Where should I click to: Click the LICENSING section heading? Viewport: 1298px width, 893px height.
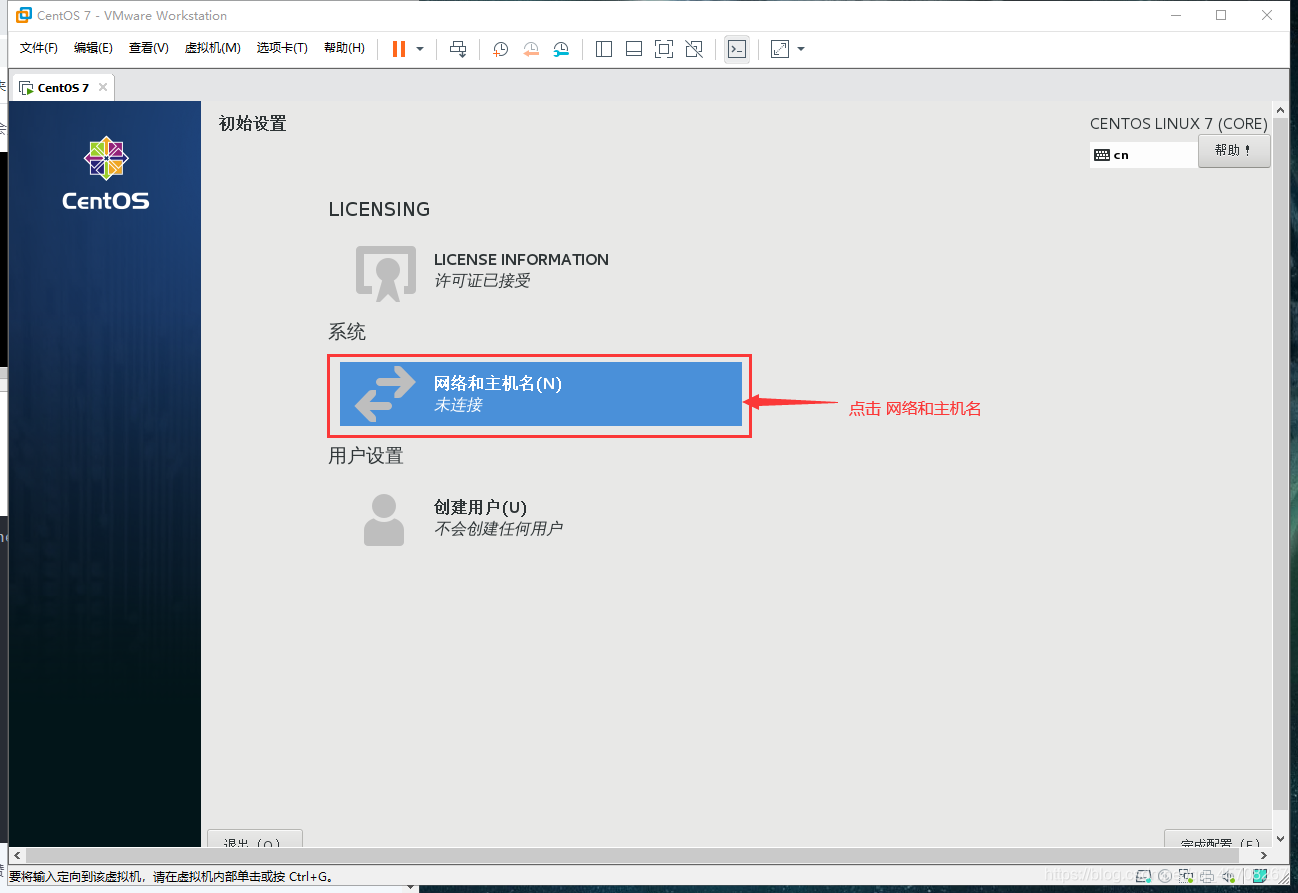click(x=379, y=209)
